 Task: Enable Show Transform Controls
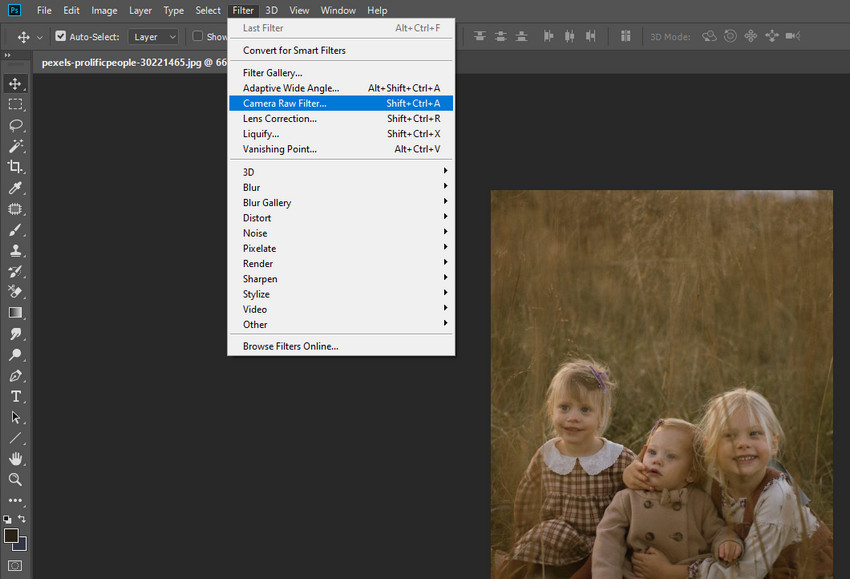[x=196, y=36]
